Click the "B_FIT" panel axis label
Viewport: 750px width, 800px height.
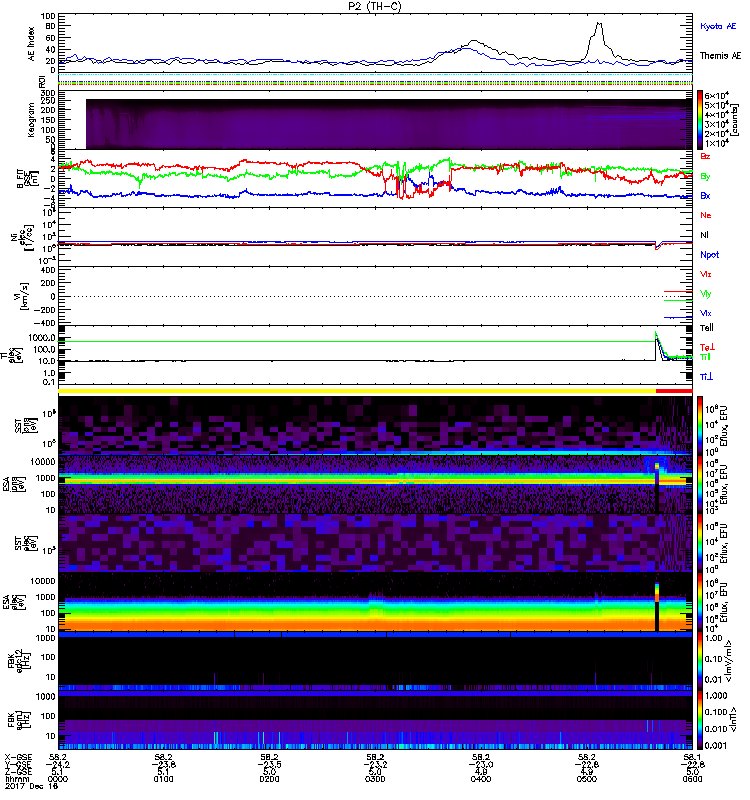click(x=28, y=179)
